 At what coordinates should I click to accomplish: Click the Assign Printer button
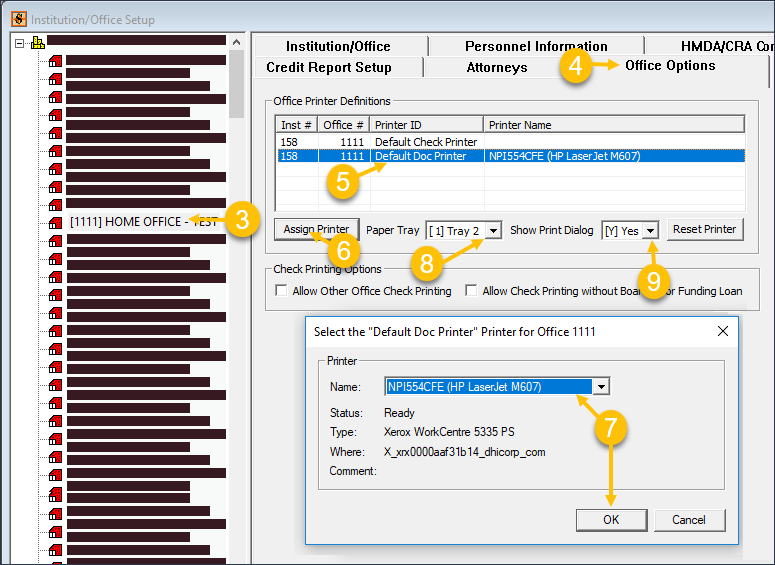(316, 229)
